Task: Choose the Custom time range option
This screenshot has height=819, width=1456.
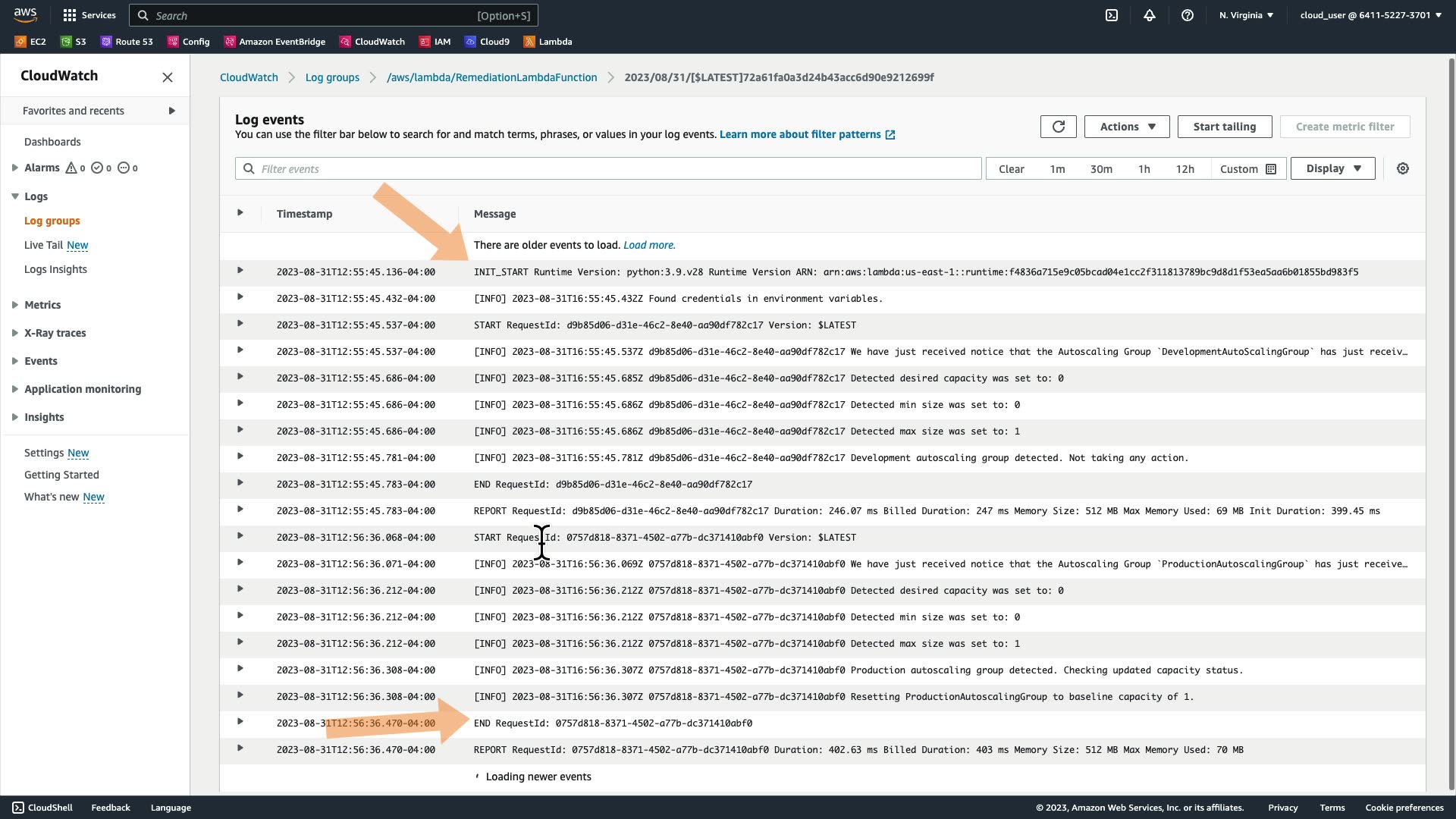Action: [1247, 169]
